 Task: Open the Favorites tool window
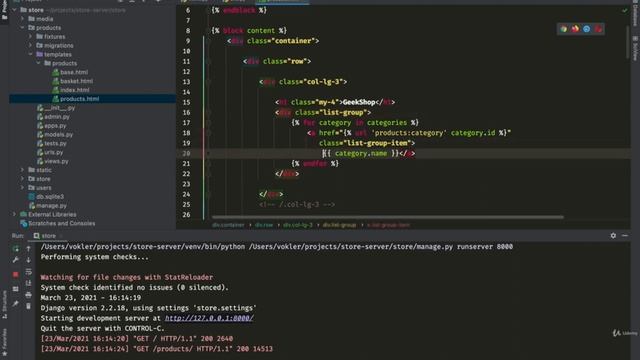4,342
